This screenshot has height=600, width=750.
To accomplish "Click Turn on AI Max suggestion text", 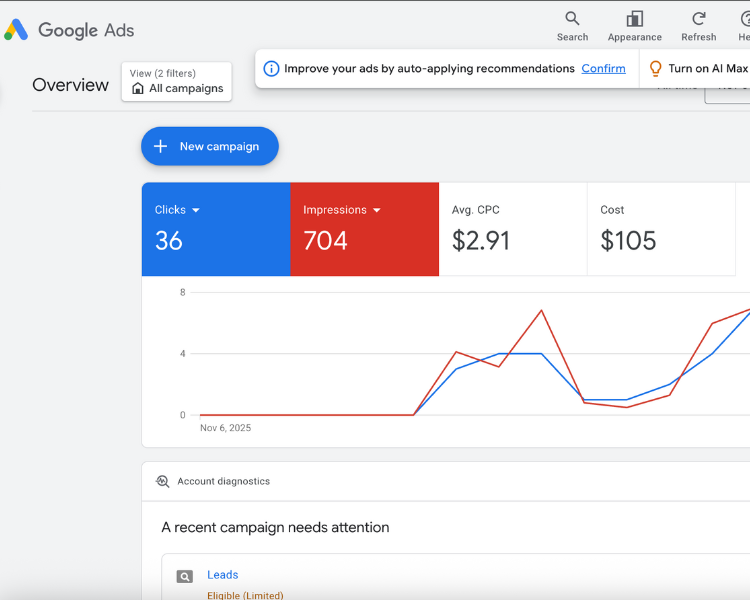I will 708,69.
